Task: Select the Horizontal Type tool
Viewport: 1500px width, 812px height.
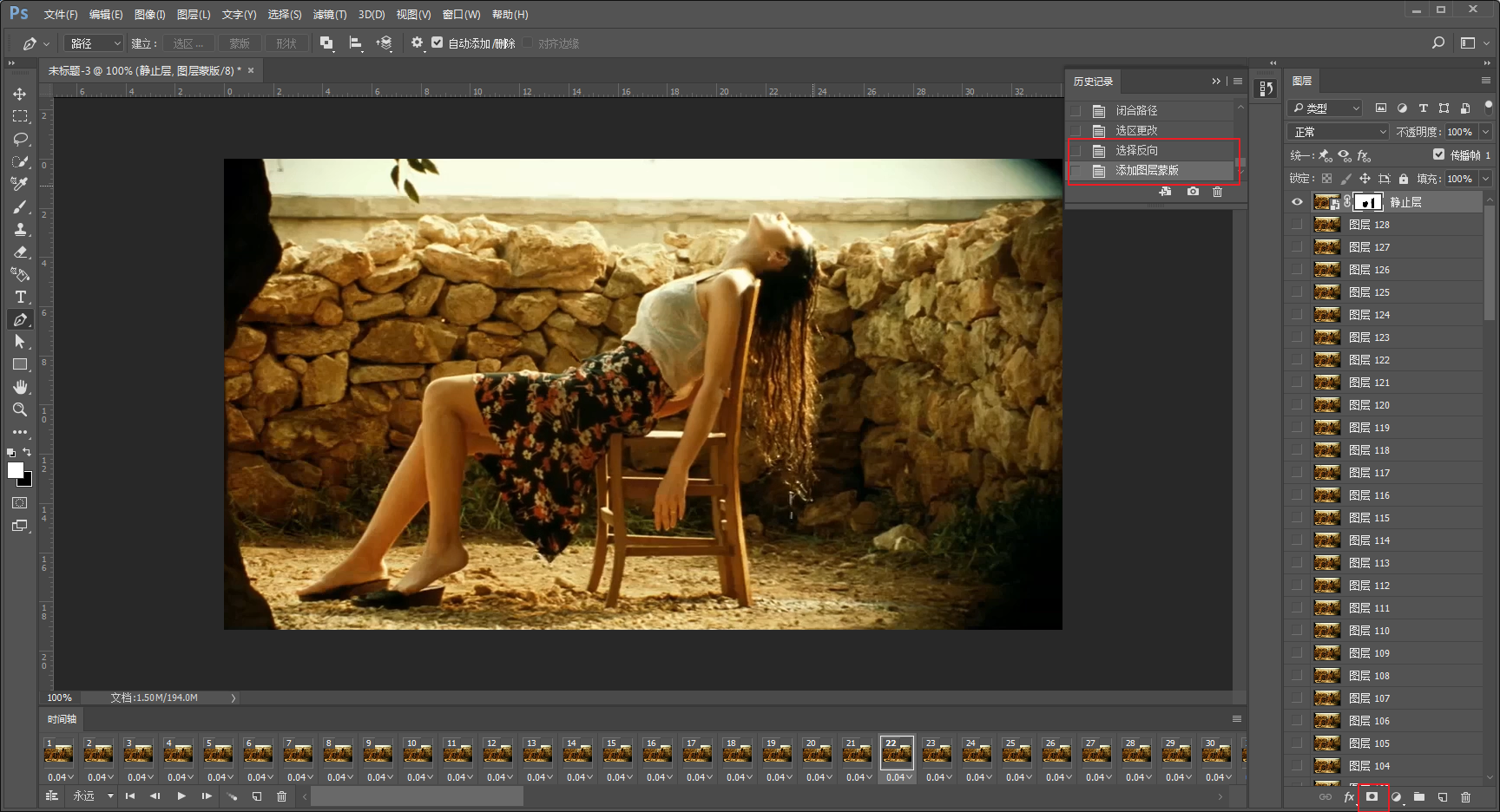Action: pyautogui.click(x=20, y=297)
